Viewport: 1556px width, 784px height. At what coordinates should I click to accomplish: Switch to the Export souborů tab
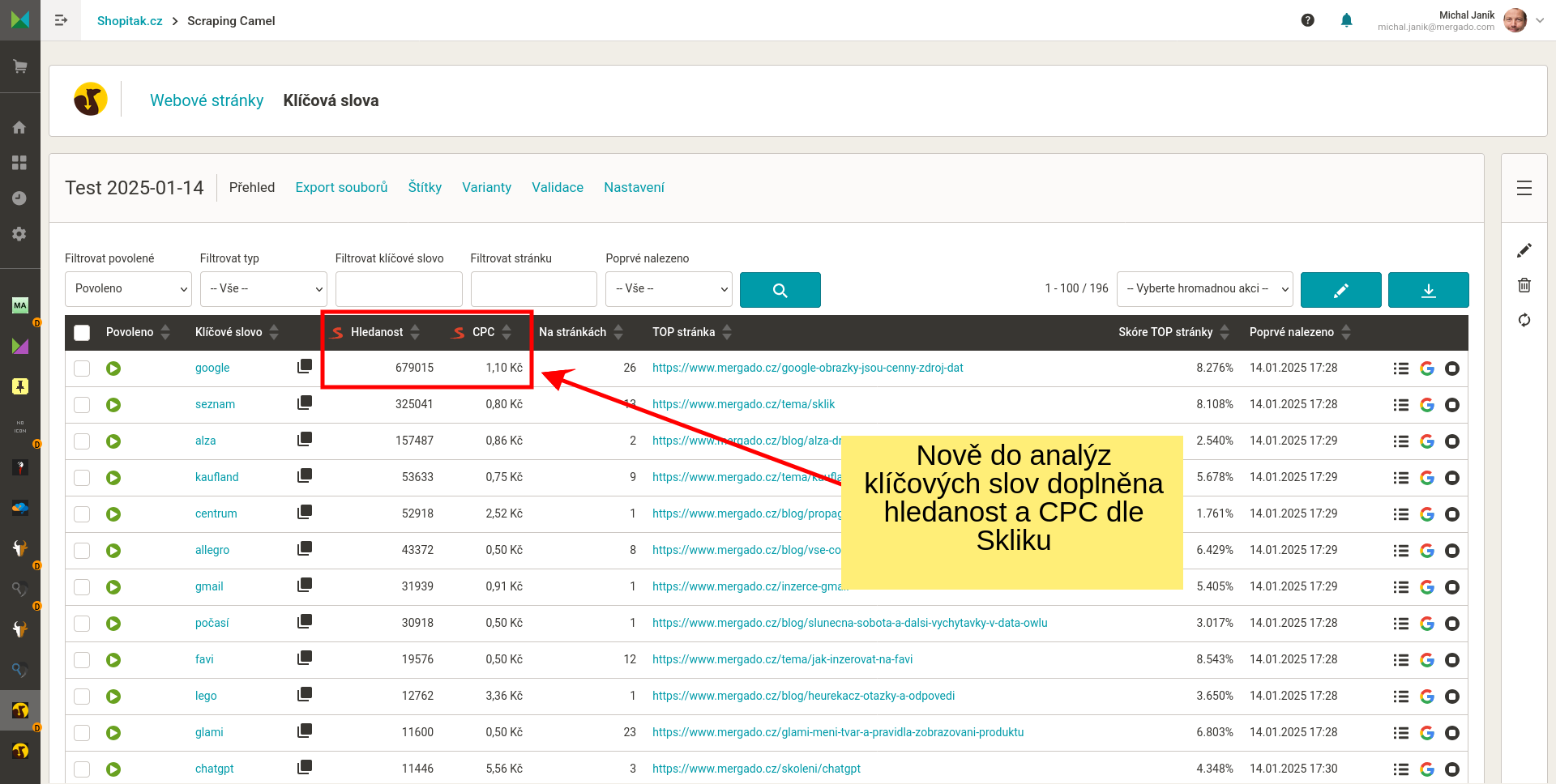tap(341, 187)
